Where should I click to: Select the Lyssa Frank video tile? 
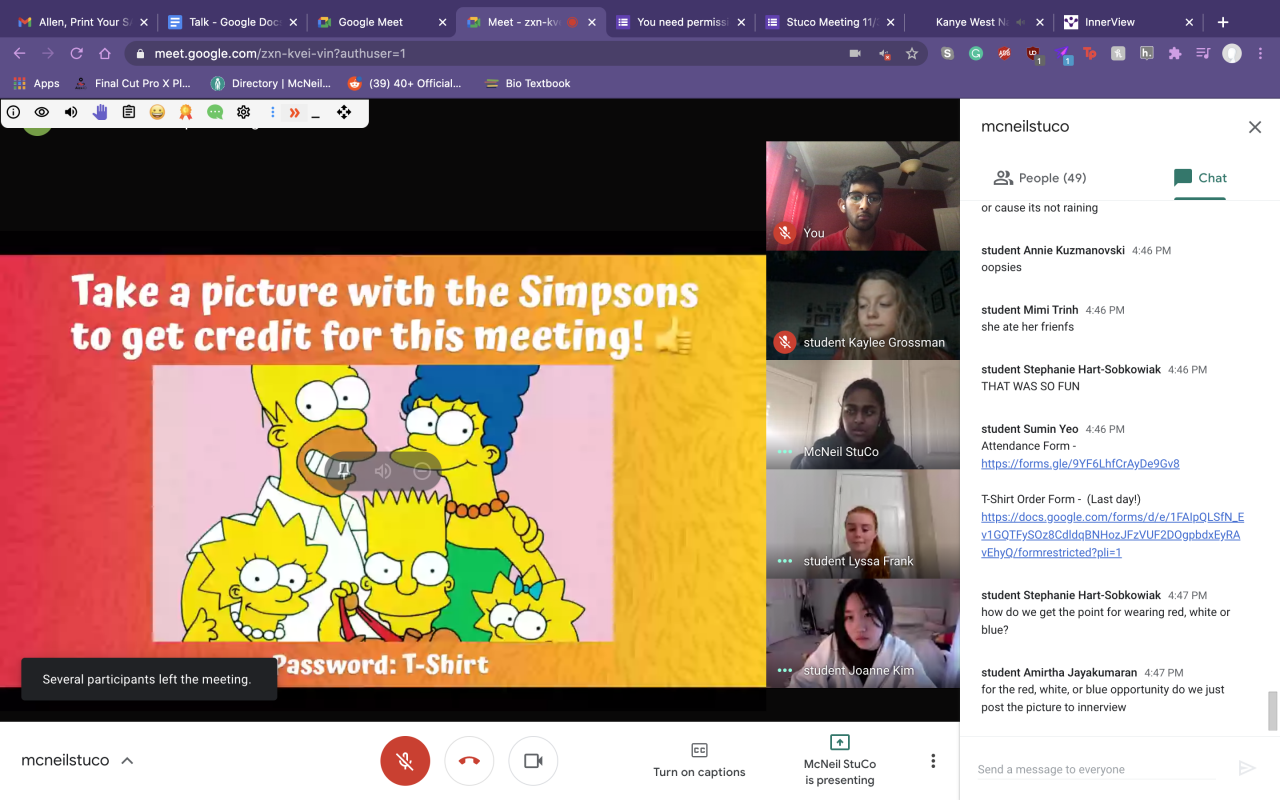[863, 524]
